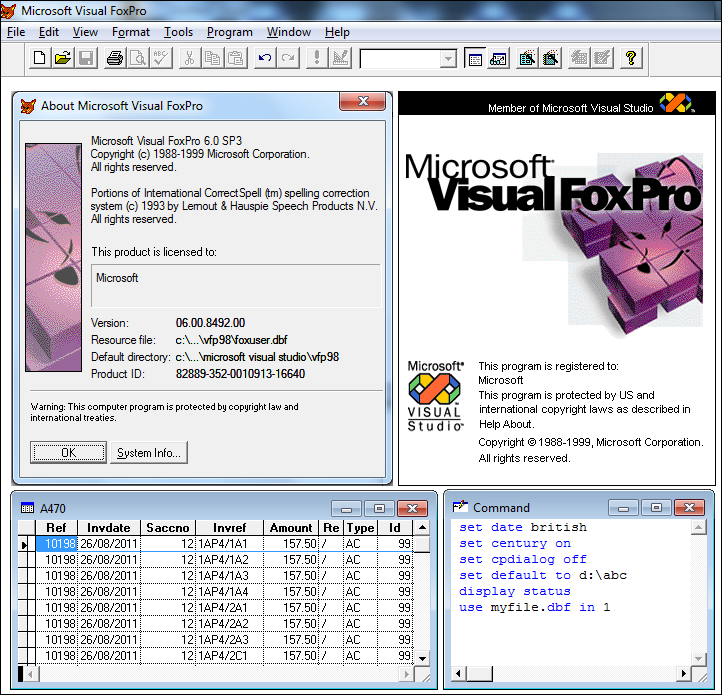Click the Type column header

tap(361, 528)
